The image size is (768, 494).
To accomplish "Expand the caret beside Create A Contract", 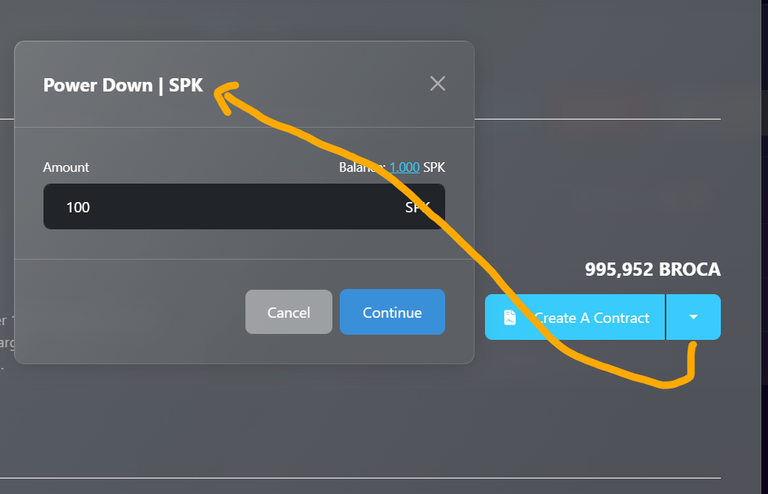I will point(693,317).
